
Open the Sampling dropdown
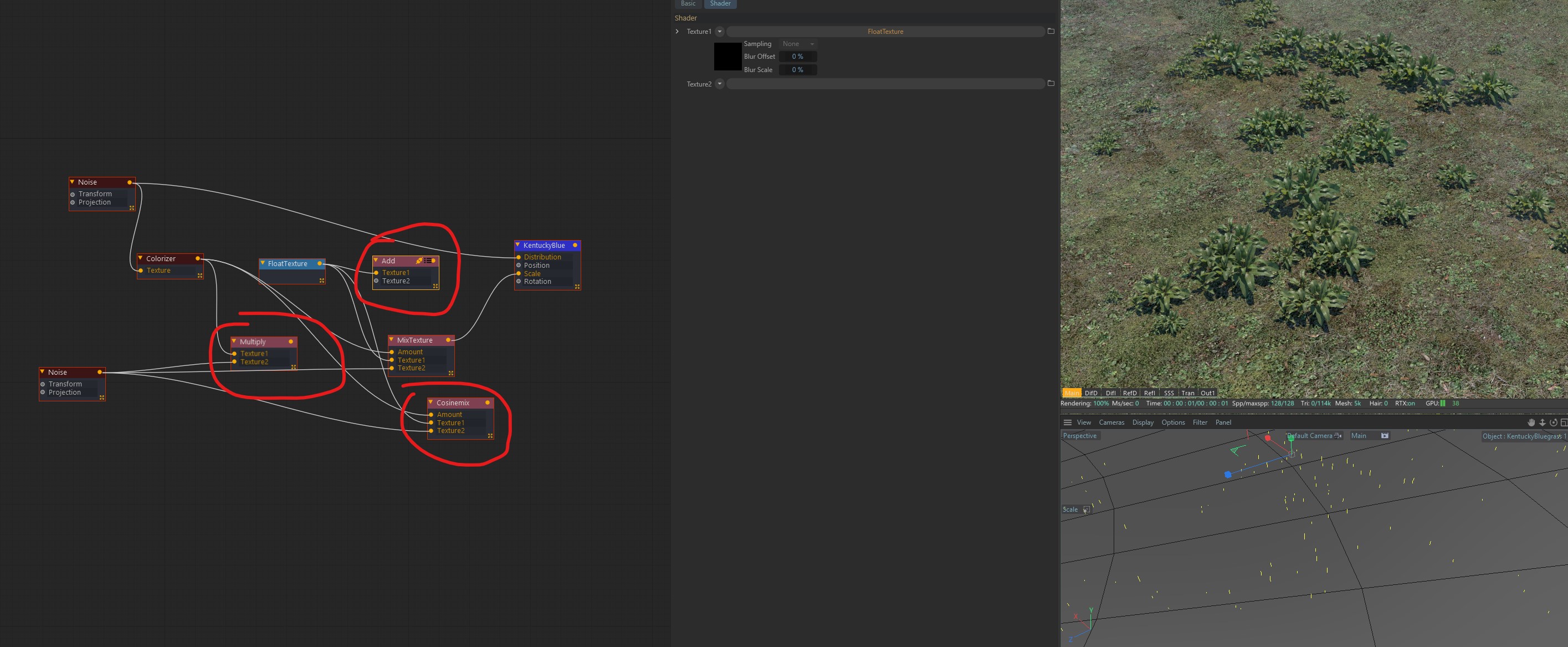click(798, 44)
